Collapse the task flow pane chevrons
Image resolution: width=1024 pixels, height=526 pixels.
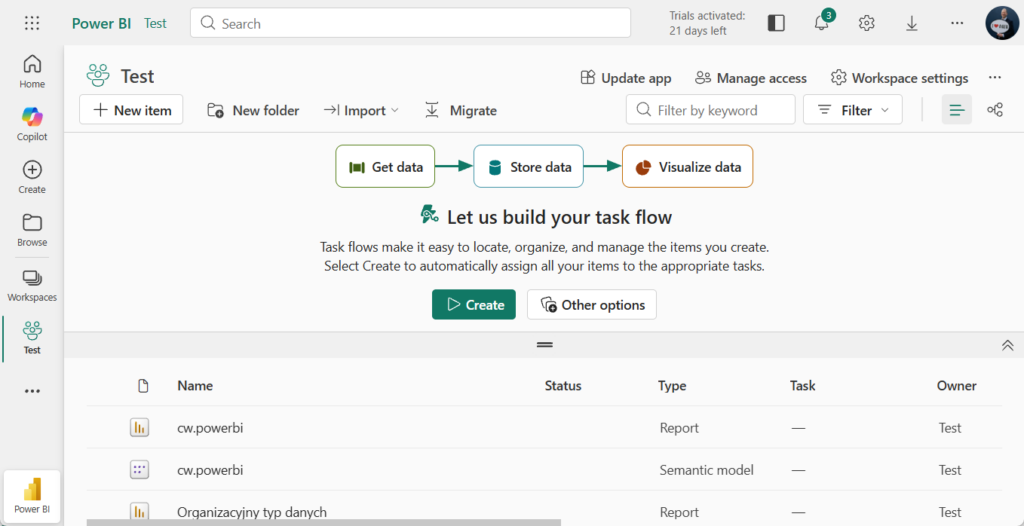pos(1007,346)
